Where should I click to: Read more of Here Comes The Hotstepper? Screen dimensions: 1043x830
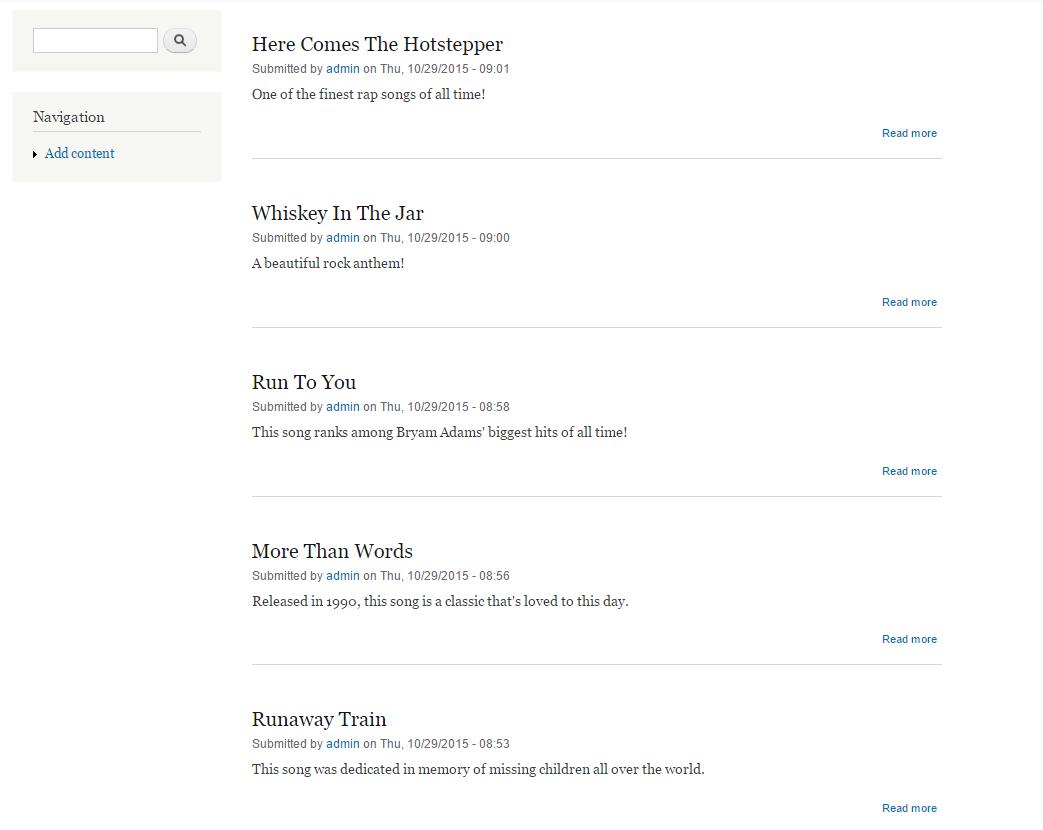(x=909, y=133)
